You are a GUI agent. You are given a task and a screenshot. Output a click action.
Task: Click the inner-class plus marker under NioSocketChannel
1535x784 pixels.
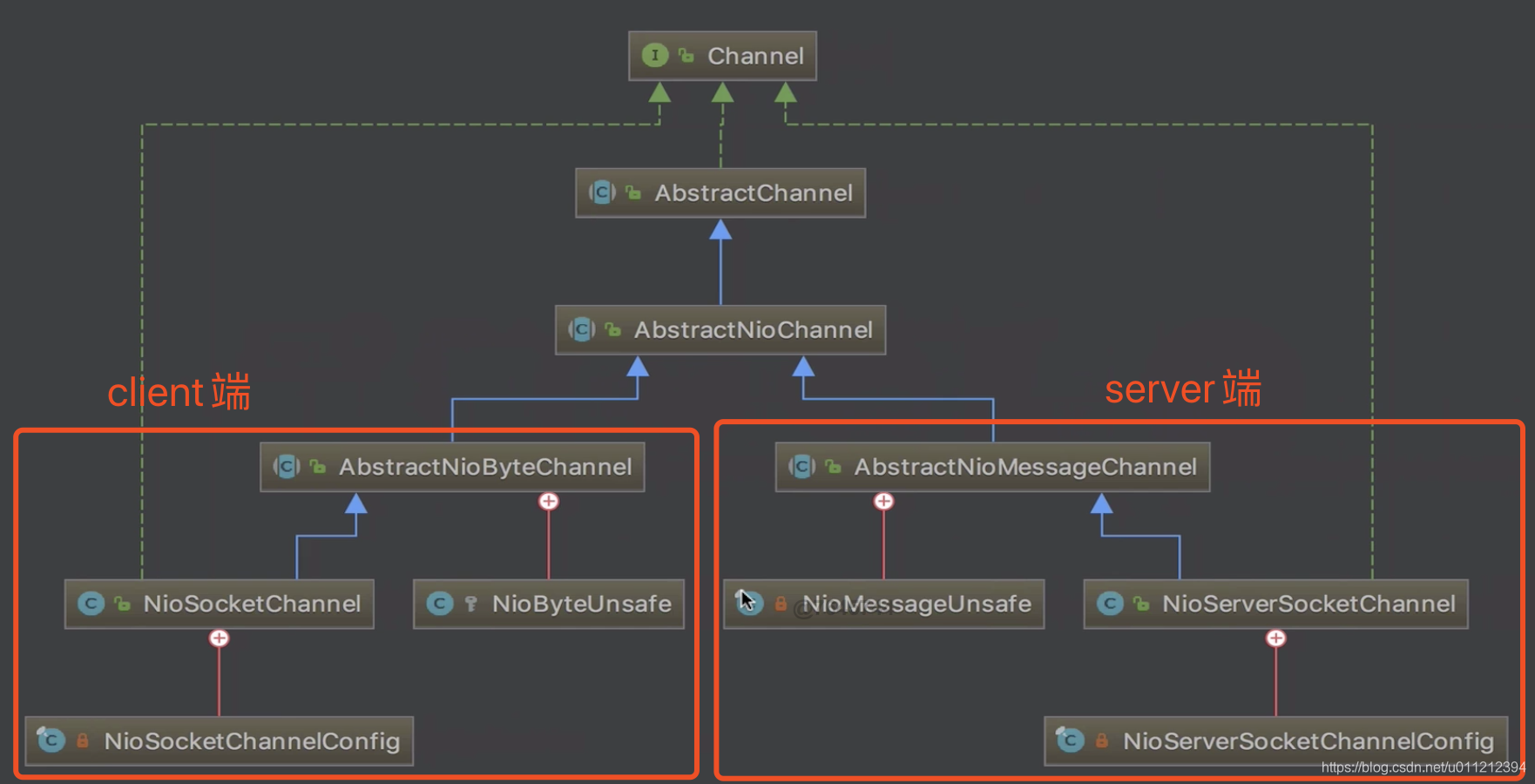click(x=220, y=639)
